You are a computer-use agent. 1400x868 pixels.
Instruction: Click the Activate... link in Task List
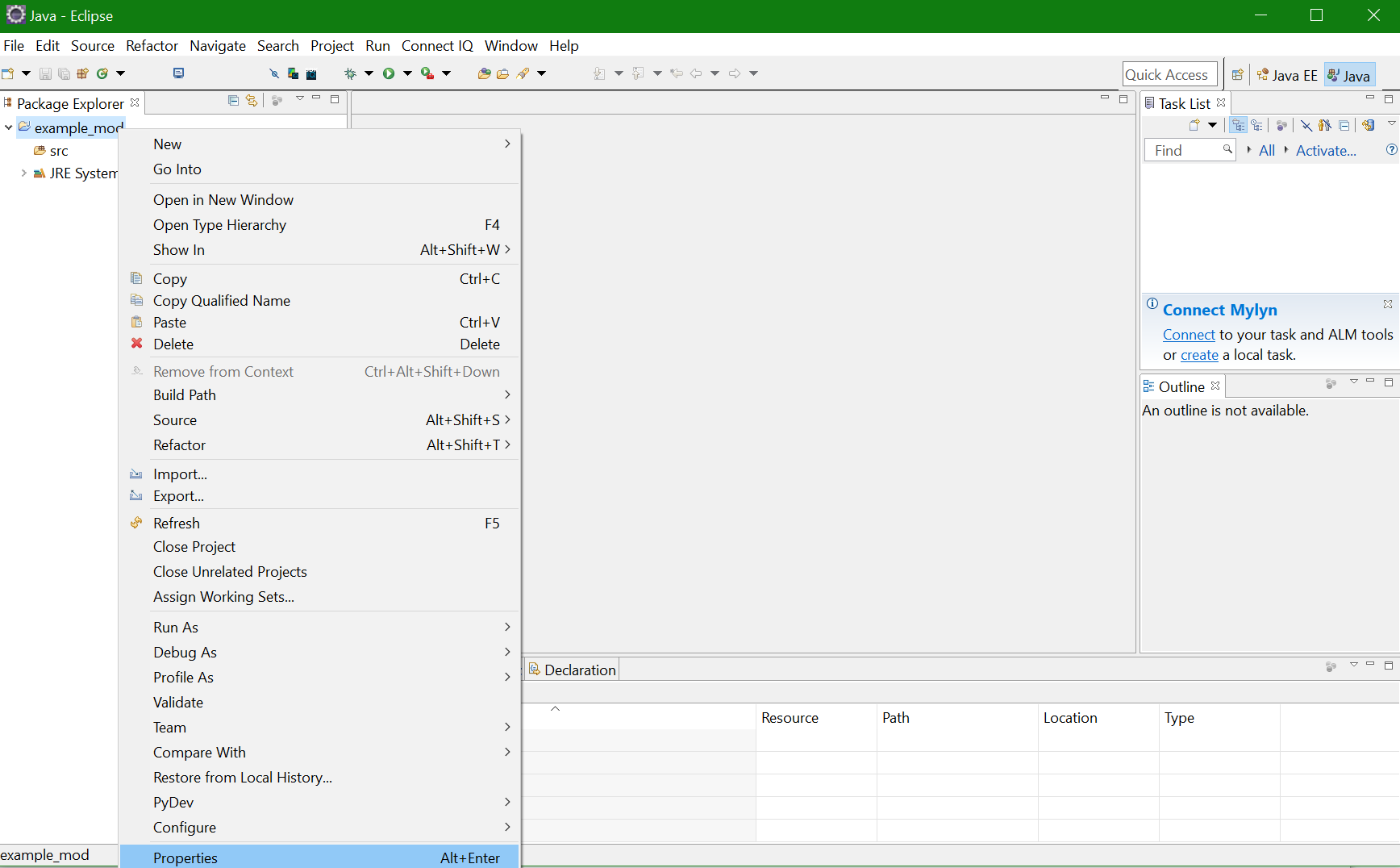pyautogui.click(x=1326, y=151)
